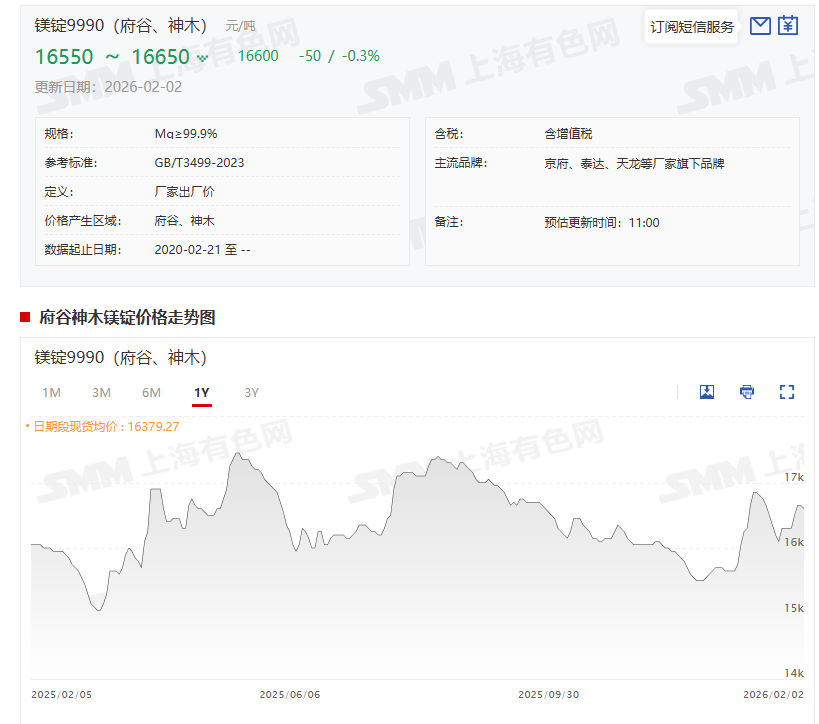Click the 2025/06/06 date axis label
This screenshot has width=819, height=724.
pos(290,694)
